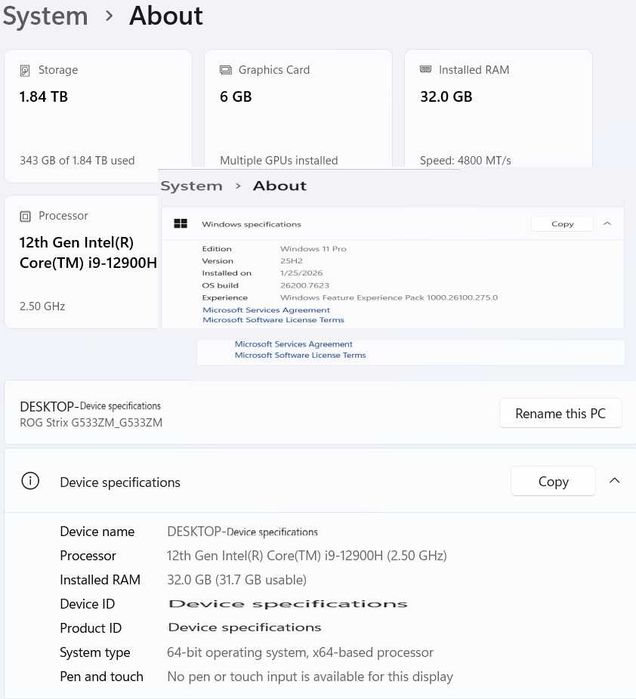Click the Product ID label
Viewport: 636px width, 699px height.
(91, 628)
